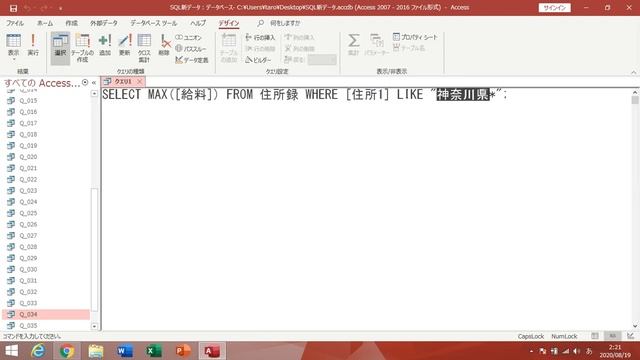Viewport: 640px width, 360px height.
Task: Choose the 削除 delete query type
Action: coord(164,45)
